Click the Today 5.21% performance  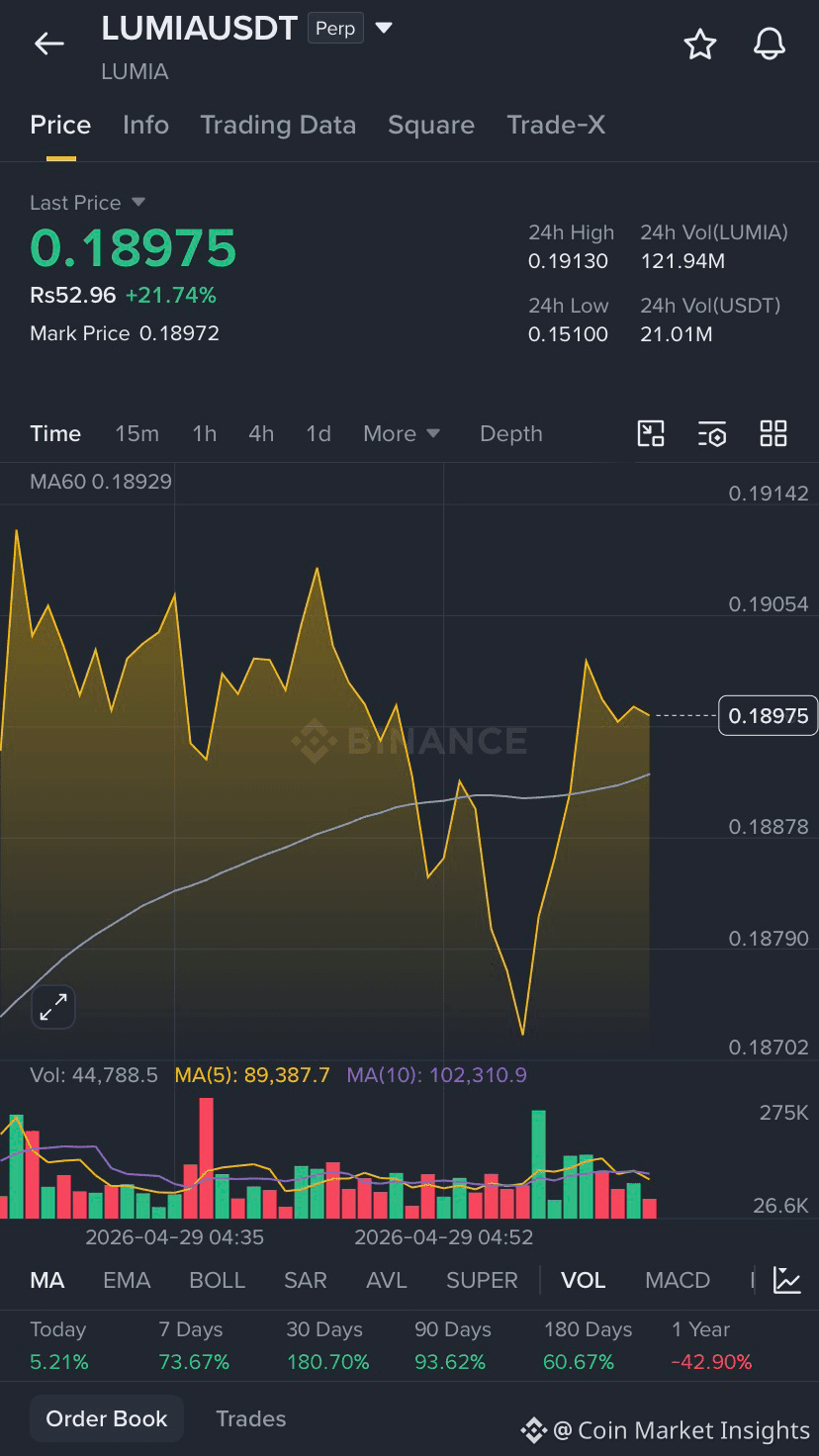pyautogui.click(x=59, y=1345)
